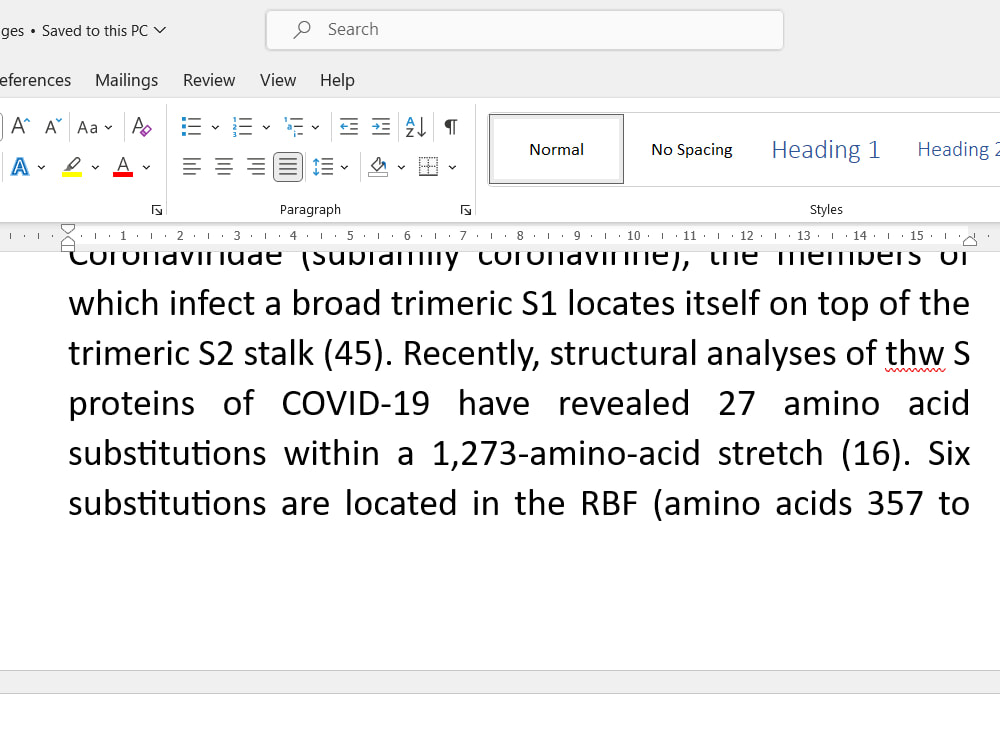Click the word 'Recently' in the document
The height and width of the screenshot is (750, 1000).
click(471, 353)
